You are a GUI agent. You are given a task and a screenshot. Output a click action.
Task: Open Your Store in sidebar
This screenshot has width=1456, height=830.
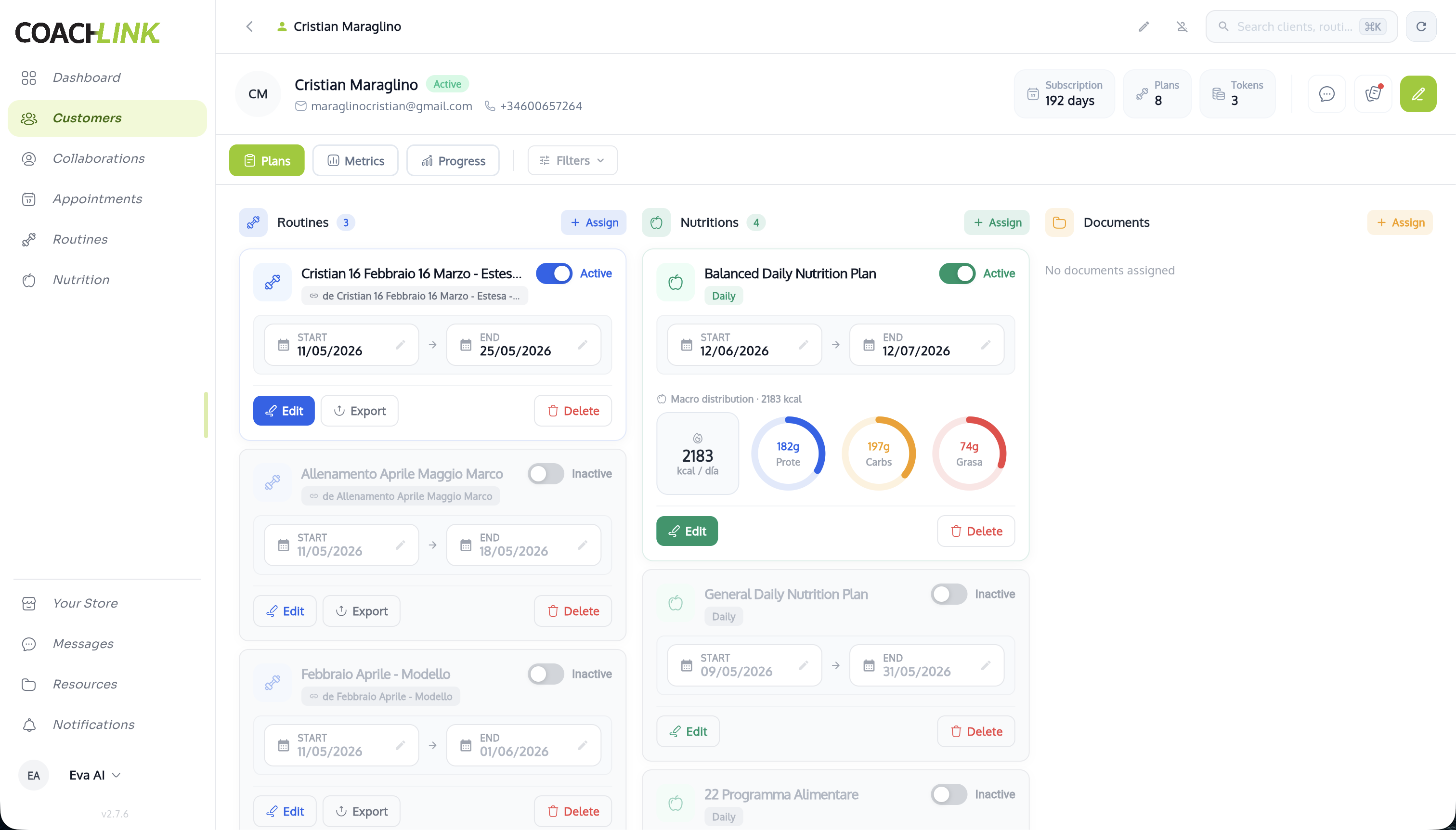click(x=107, y=603)
